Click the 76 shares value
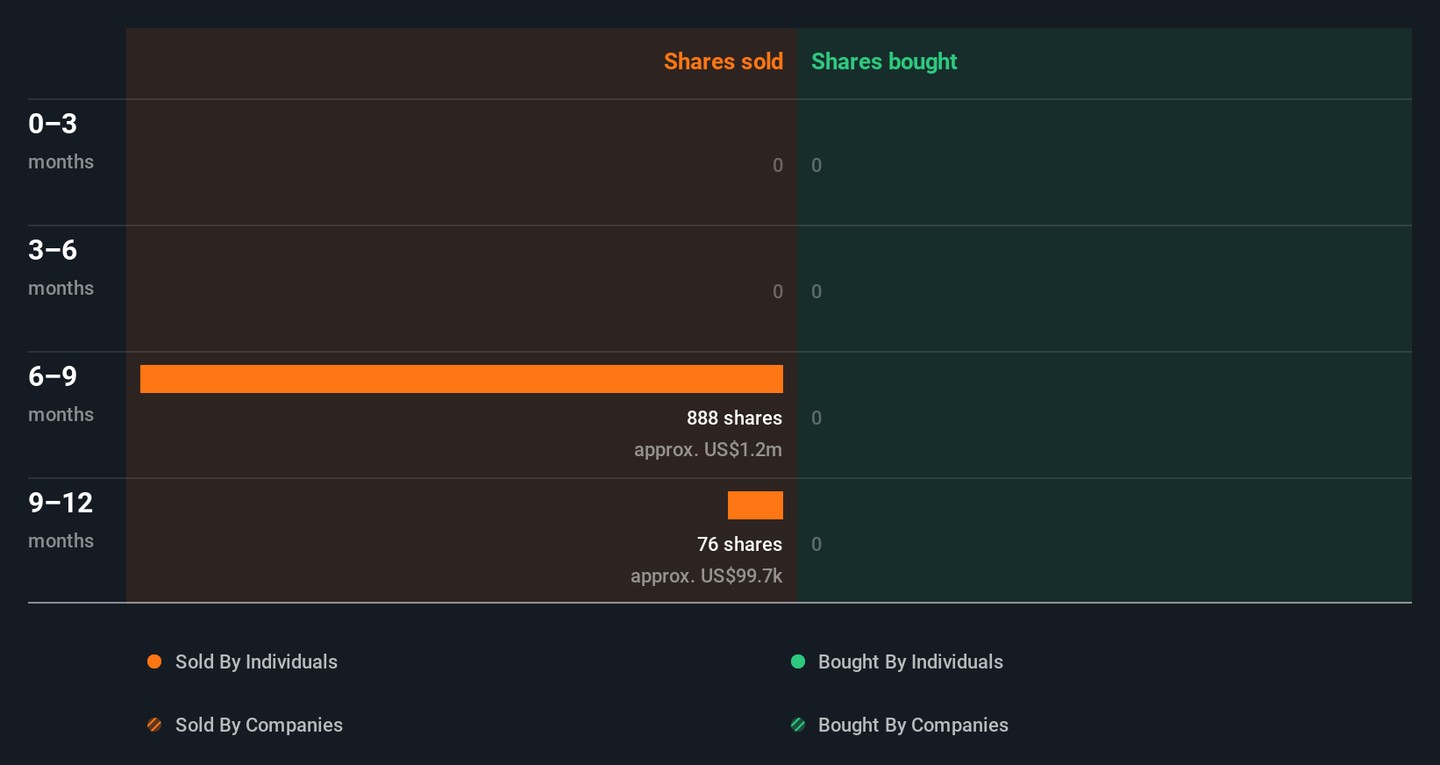Image resolution: width=1440 pixels, height=765 pixels. 739,544
